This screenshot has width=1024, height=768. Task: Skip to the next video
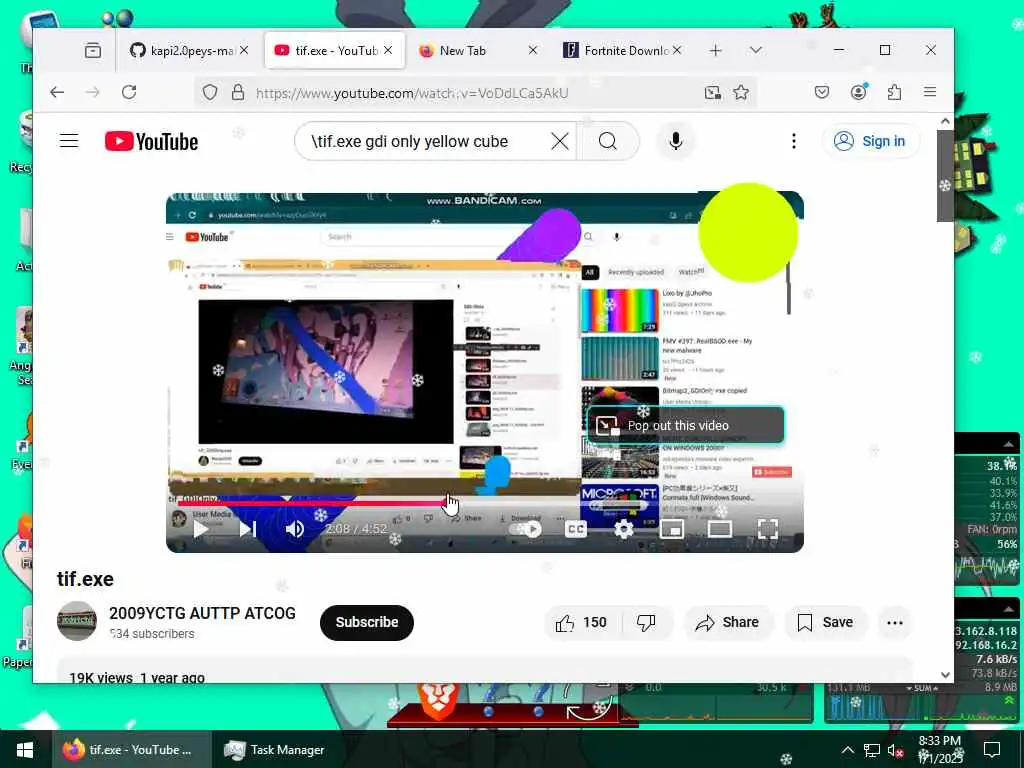tap(248, 529)
